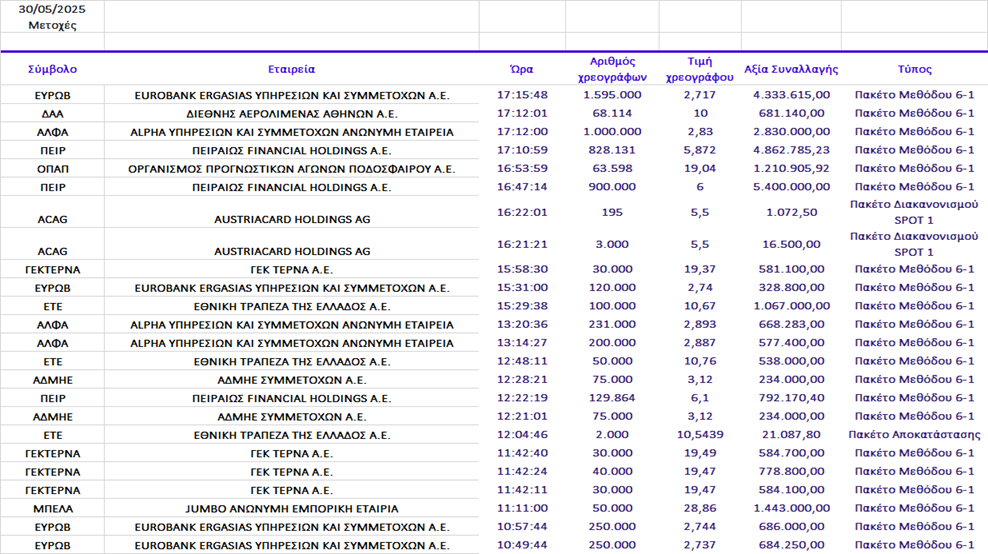Click the quantity 120.000

pyautogui.click(x=612, y=287)
